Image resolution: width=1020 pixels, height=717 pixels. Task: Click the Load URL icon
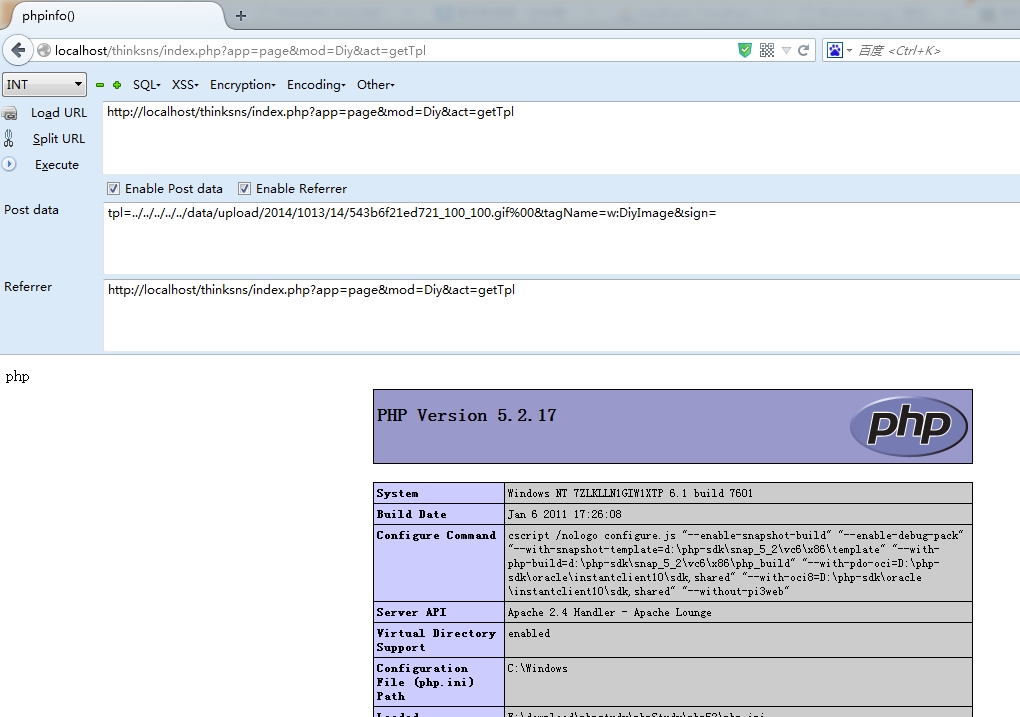pos(9,113)
